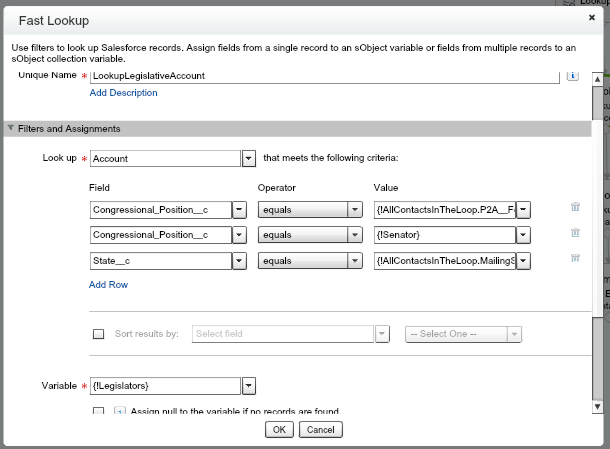Enable the Sort results by checkbox
The width and height of the screenshot is (610, 449).
click(98, 334)
